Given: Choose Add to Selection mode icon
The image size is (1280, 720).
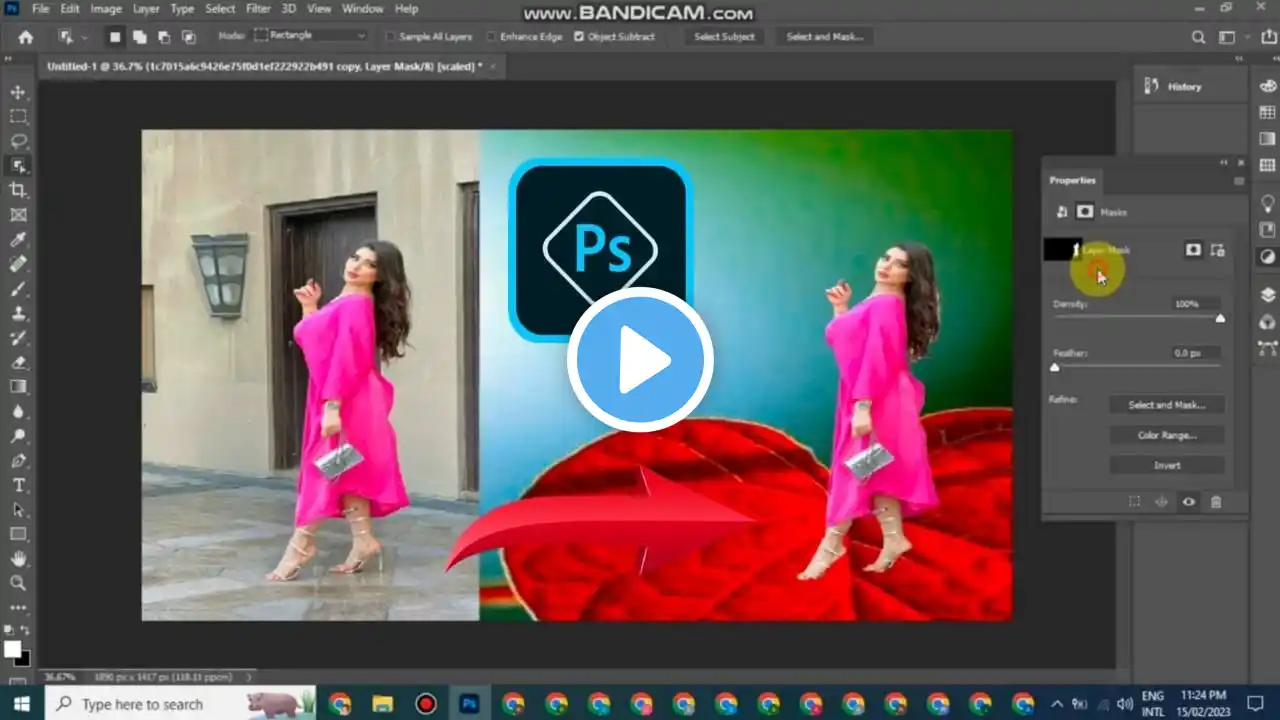Looking at the screenshot, I should click(x=139, y=37).
